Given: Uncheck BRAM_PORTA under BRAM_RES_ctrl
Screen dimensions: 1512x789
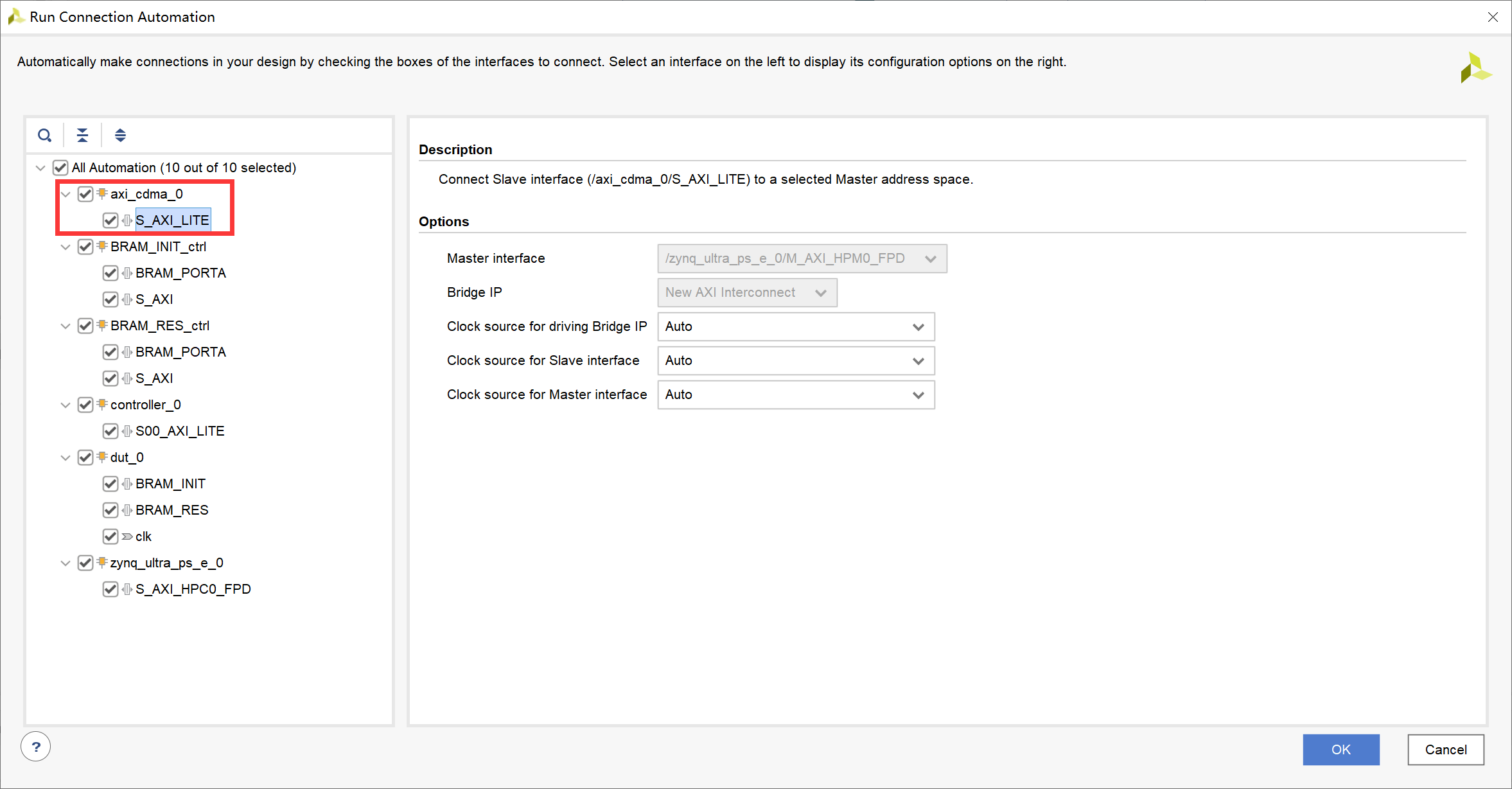Looking at the screenshot, I should (110, 352).
